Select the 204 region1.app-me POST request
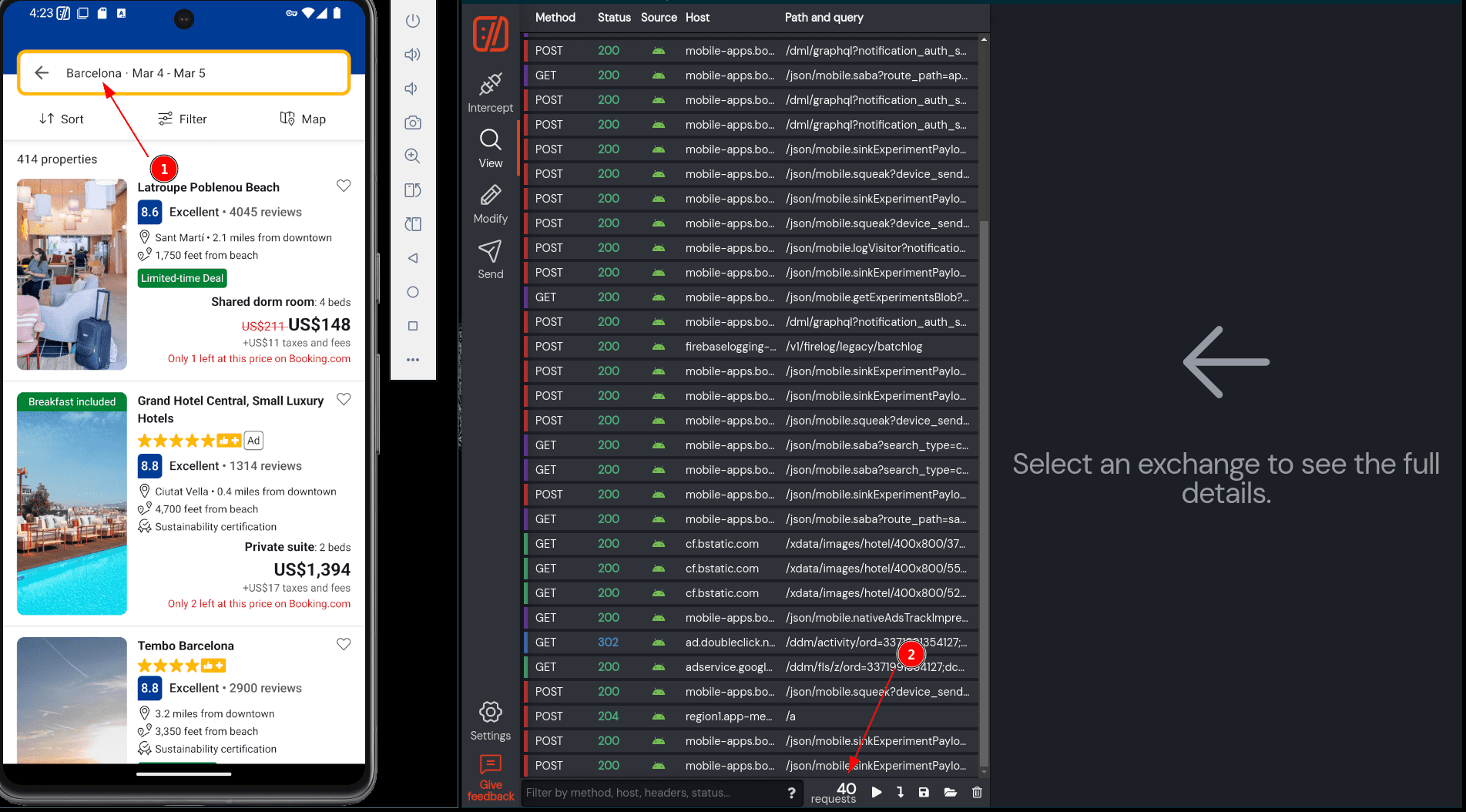1466x812 pixels. click(751, 716)
